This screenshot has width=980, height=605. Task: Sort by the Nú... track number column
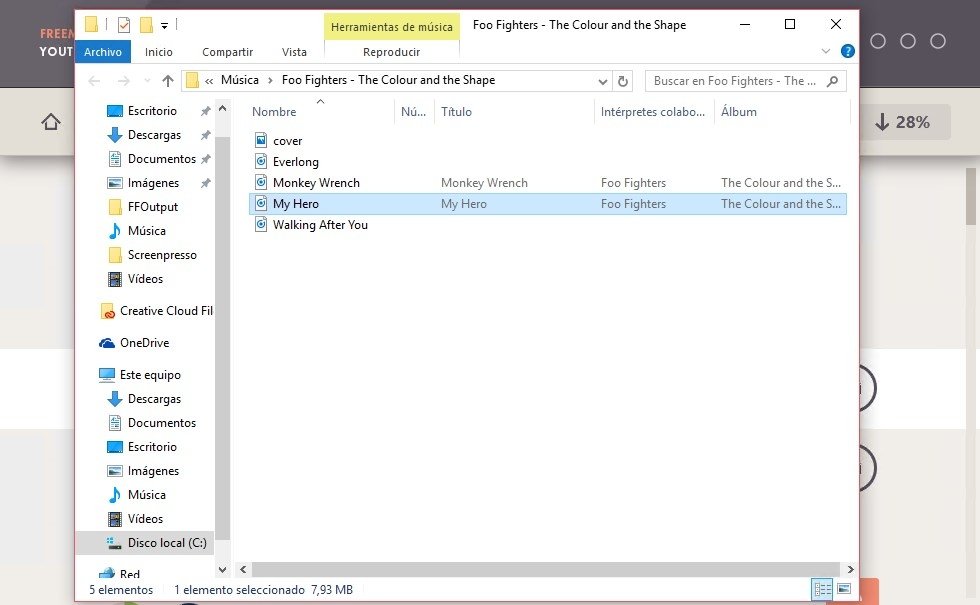pos(414,112)
